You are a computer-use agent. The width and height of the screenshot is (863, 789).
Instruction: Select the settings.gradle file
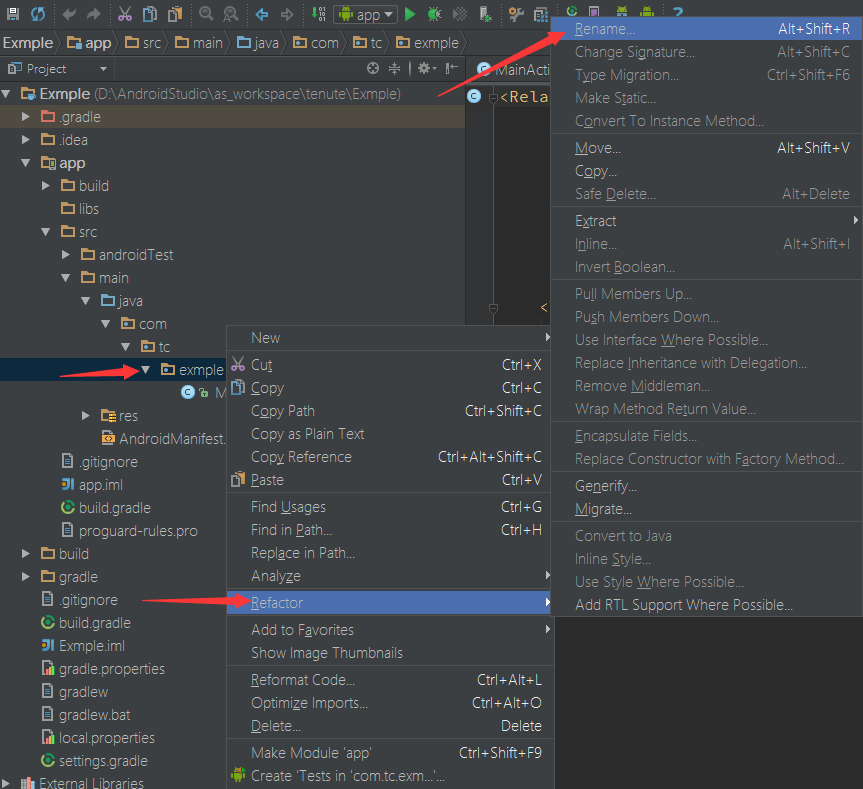[x=94, y=760]
